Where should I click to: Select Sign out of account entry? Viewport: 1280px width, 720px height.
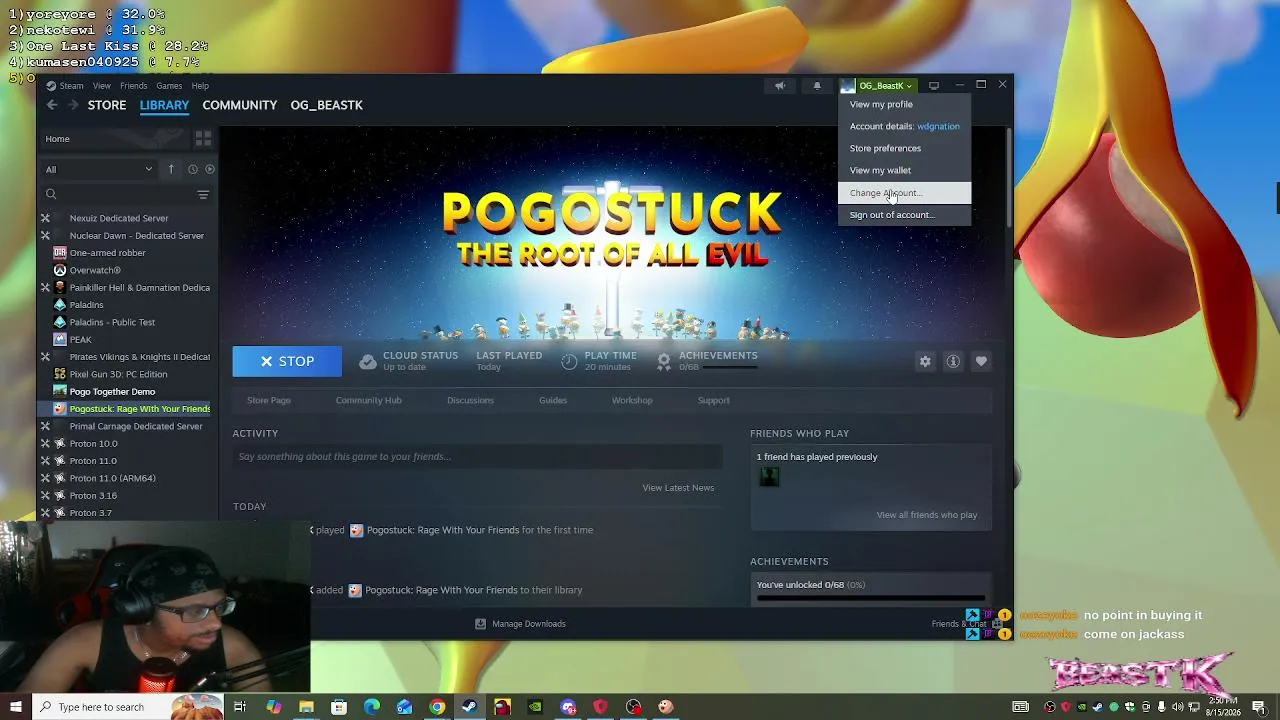904,215
